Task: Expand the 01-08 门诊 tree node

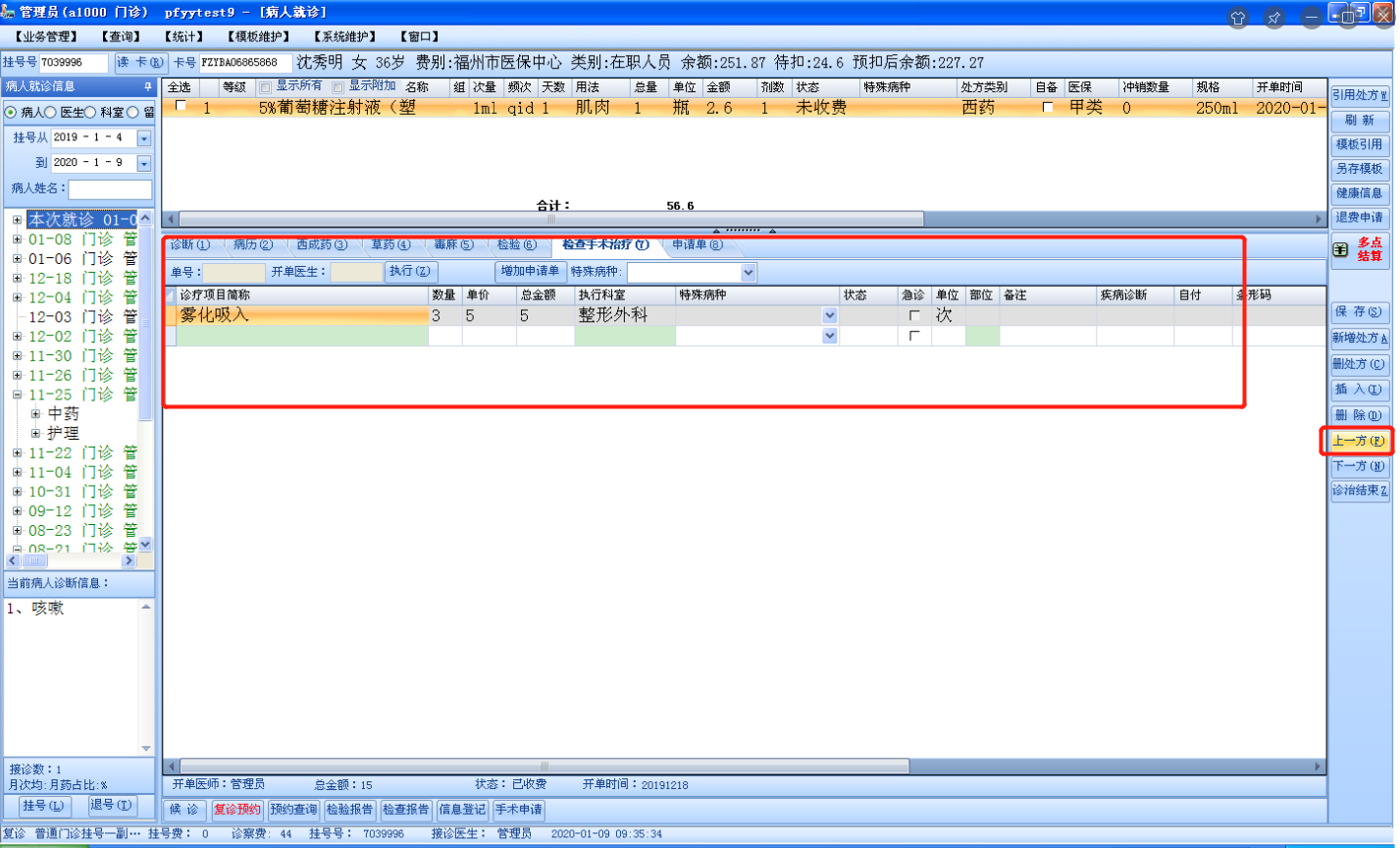Action: tap(17, 239)
